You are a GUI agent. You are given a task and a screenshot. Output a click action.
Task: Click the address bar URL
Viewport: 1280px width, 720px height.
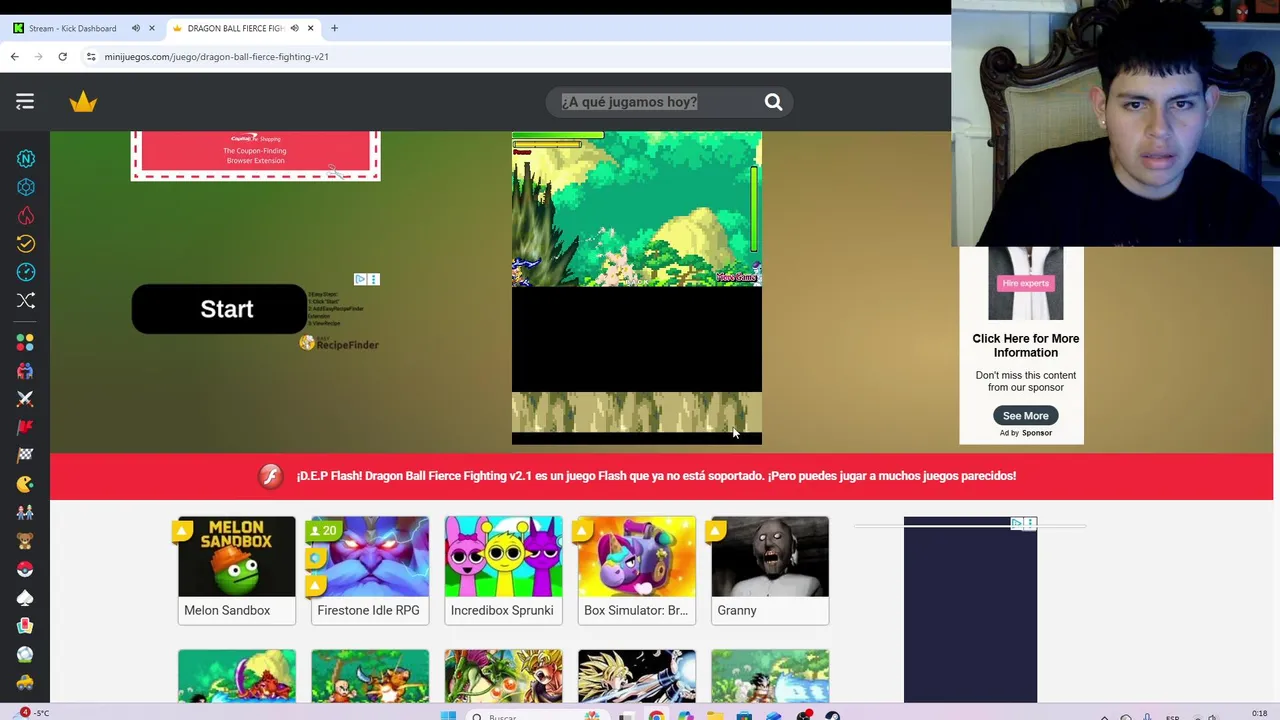pos(216,57)
